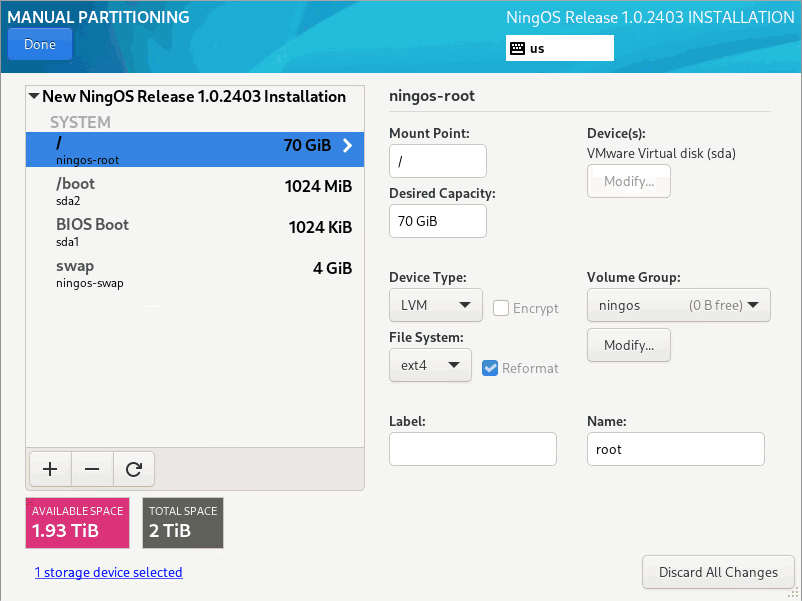Viewport: 802px width, 601px height.
Task: Click the SYSTEM section heading
Action: coord(80,122)
